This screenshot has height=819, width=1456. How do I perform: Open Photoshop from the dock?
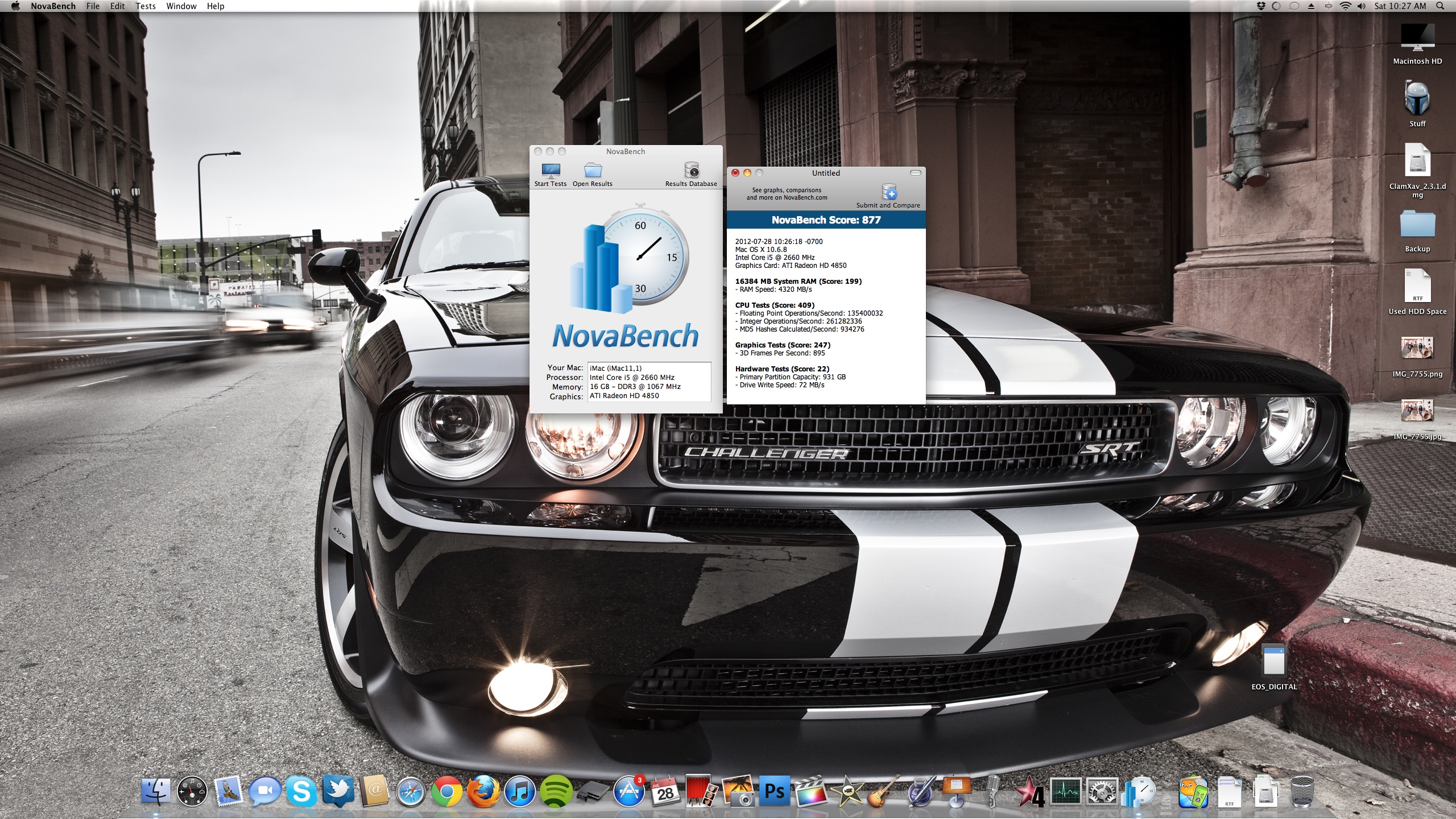tap(774, 792)
